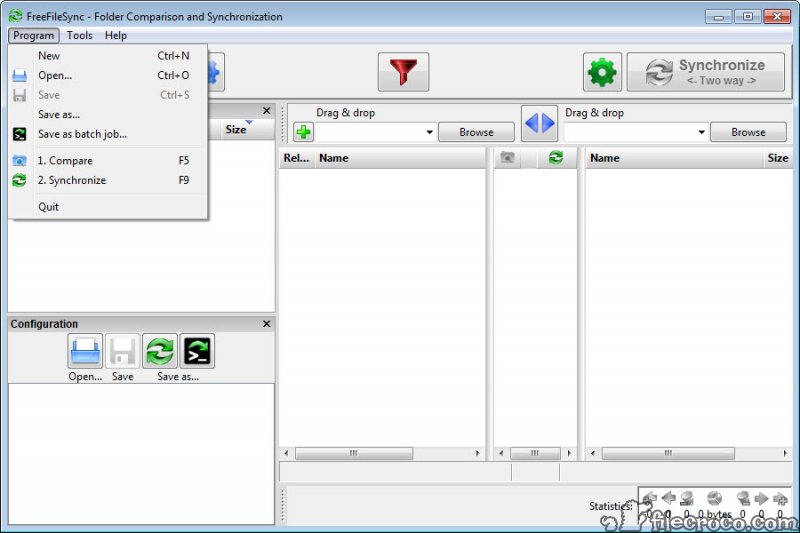Click the category view icon in middle header
Screen dimensions: 800x533
507,158
